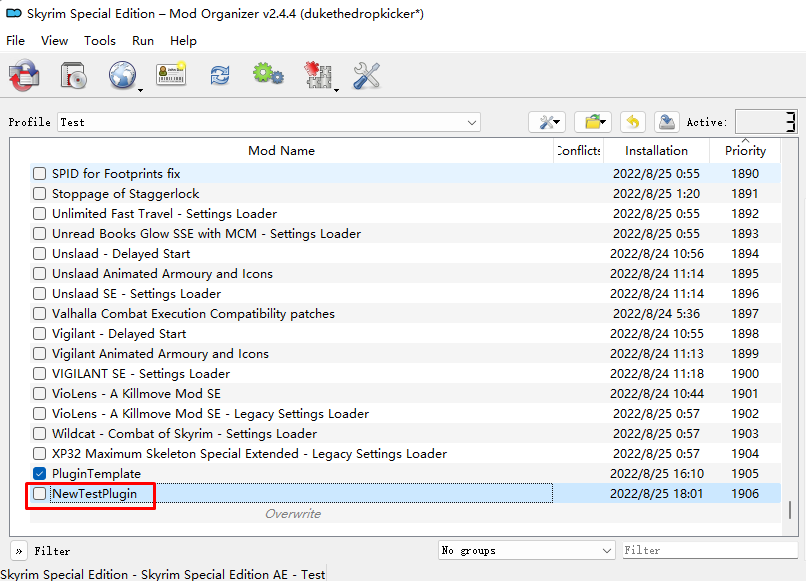Check Valhalla Combat Execution Compatibility patches
The image size is (806, 581).
pos(40,314)
